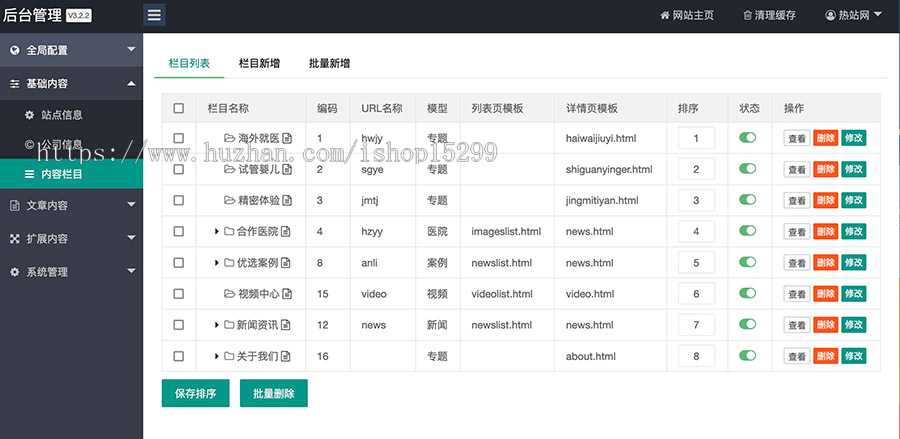Disable the status switch for 新闻资讯
Viewport: 900px width, 439px height.
(747, 324)
